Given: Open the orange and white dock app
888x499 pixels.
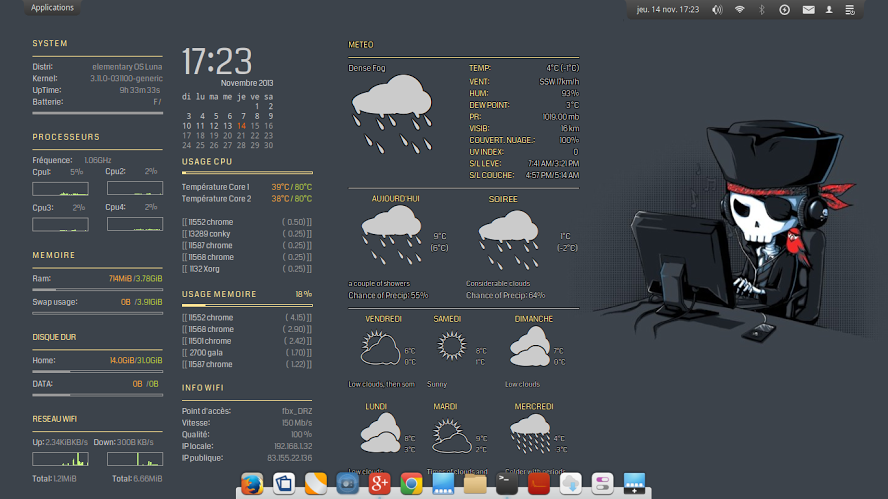Looking at the screenshot, I should [x=315, y=484].
